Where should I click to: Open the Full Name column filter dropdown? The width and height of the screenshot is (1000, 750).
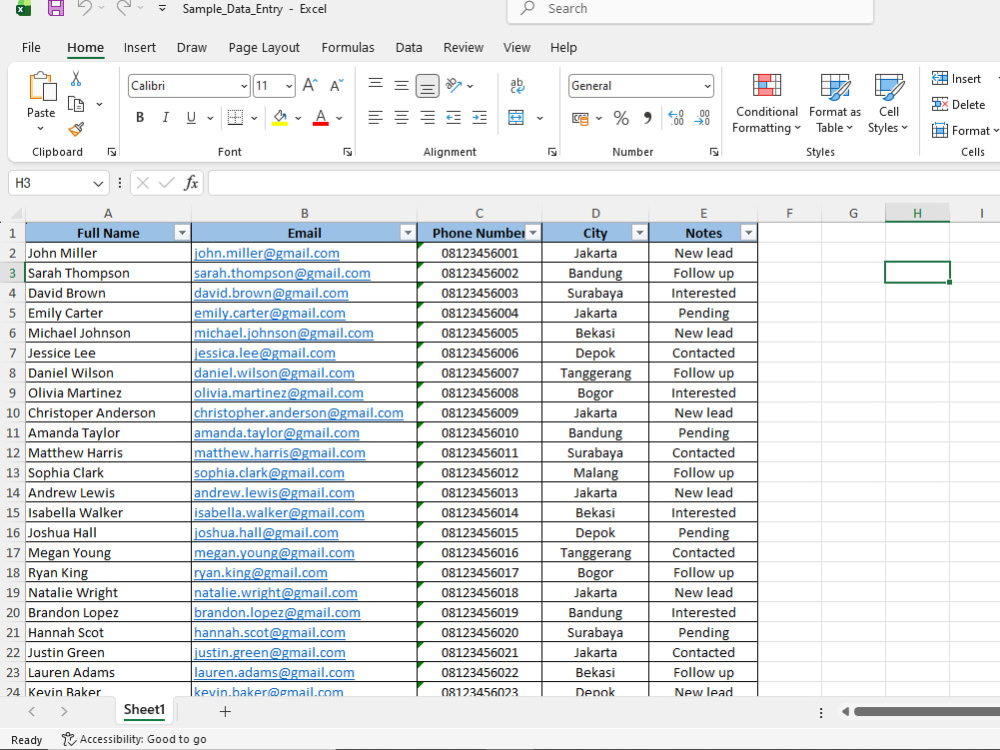click(x=182, y=233)
